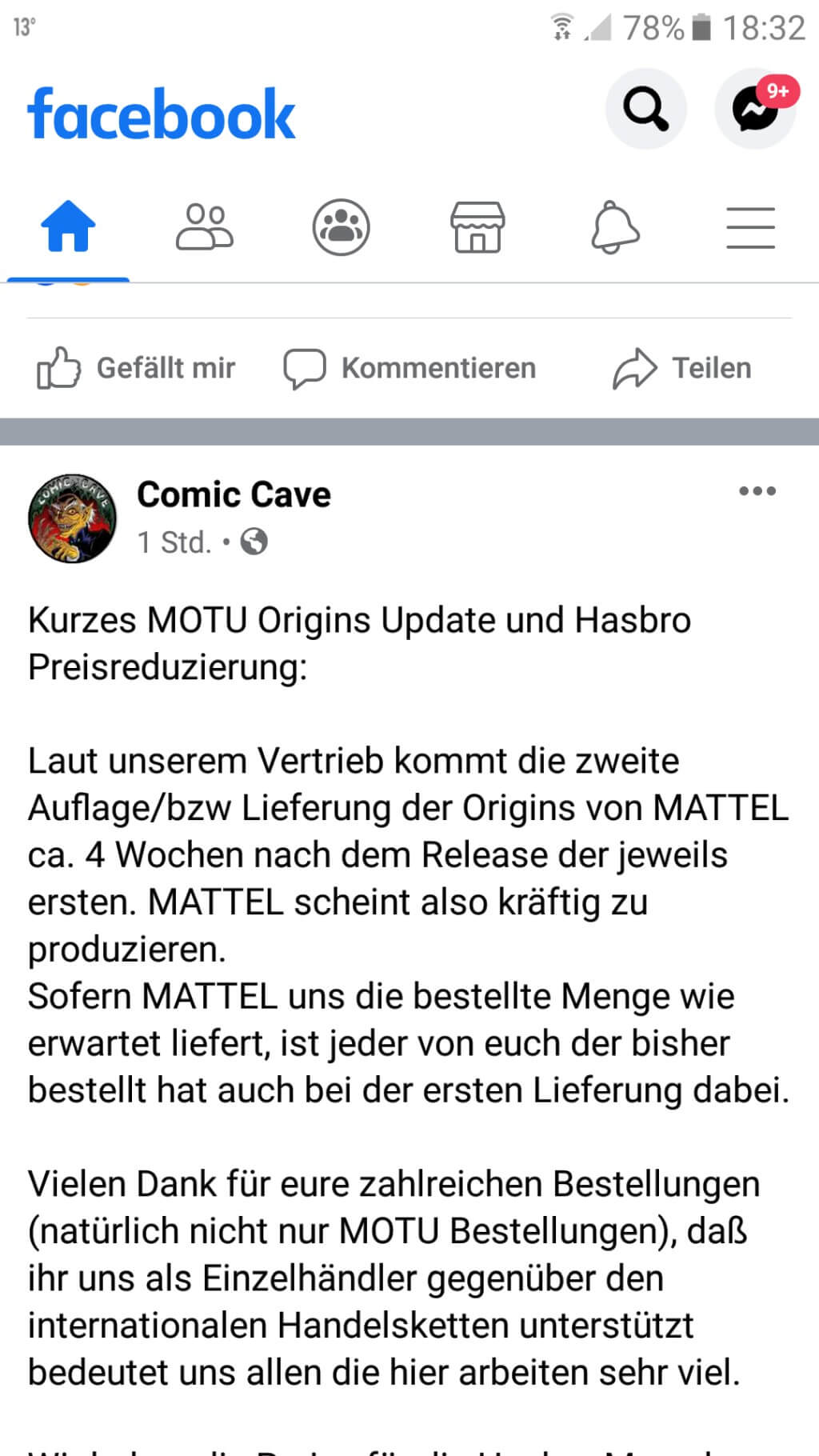Tap the public globe privacy icon
The height and width of the screenshot is (1456, 819).
click(x=254, y=542)
